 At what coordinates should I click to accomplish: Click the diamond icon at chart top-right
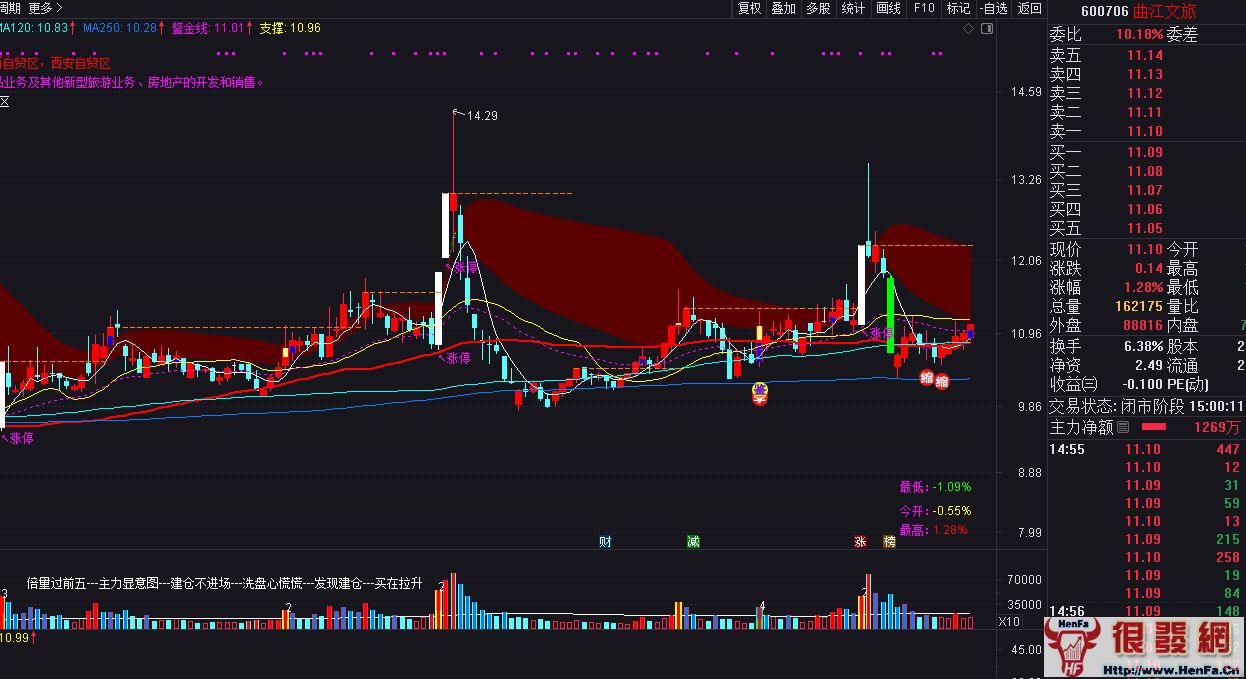coord(968,29)
